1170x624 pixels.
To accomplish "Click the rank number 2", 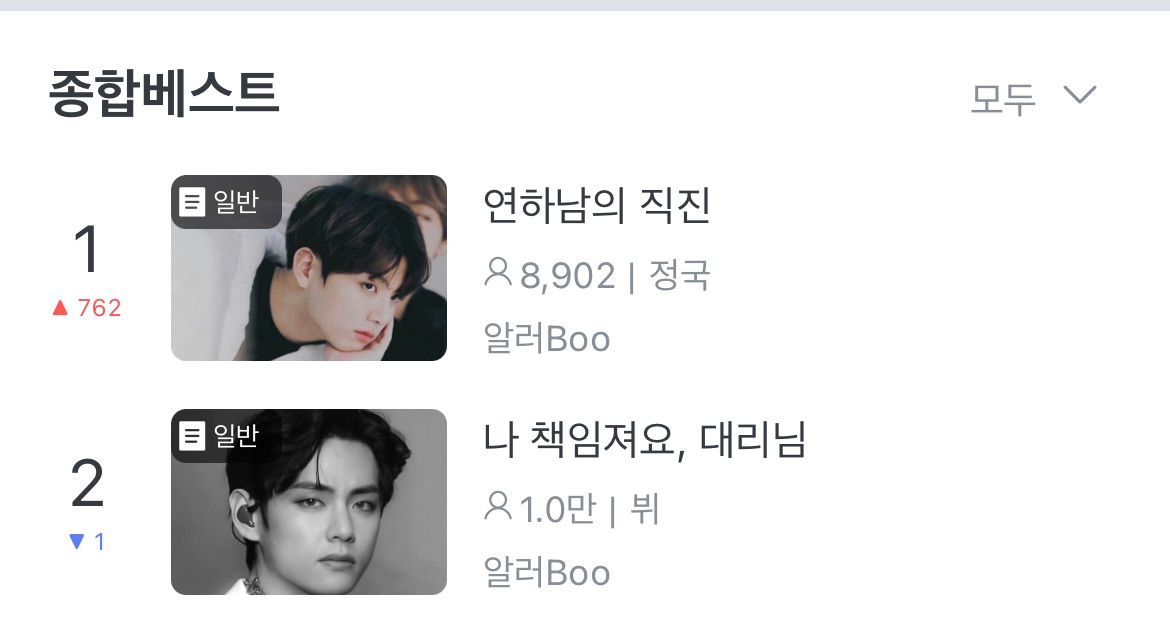I will click(x=87, y=483).
